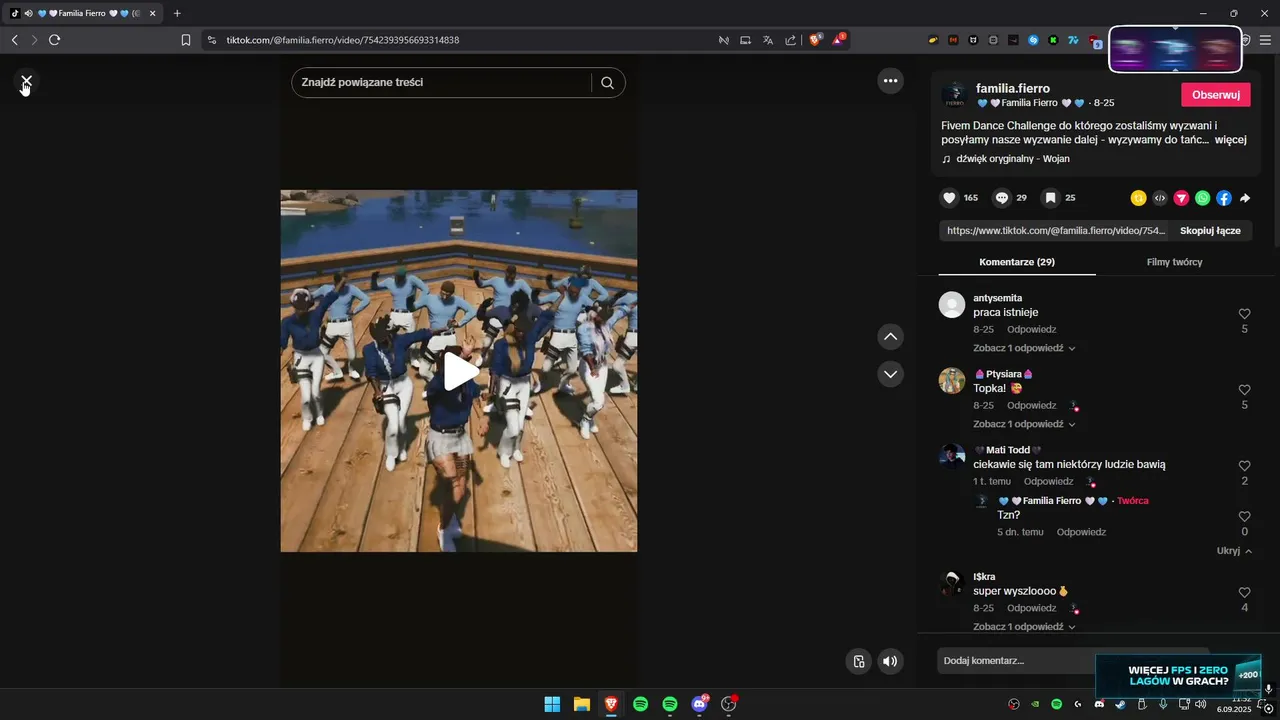Reply to Mati Todd's comment

(1049, 482)
